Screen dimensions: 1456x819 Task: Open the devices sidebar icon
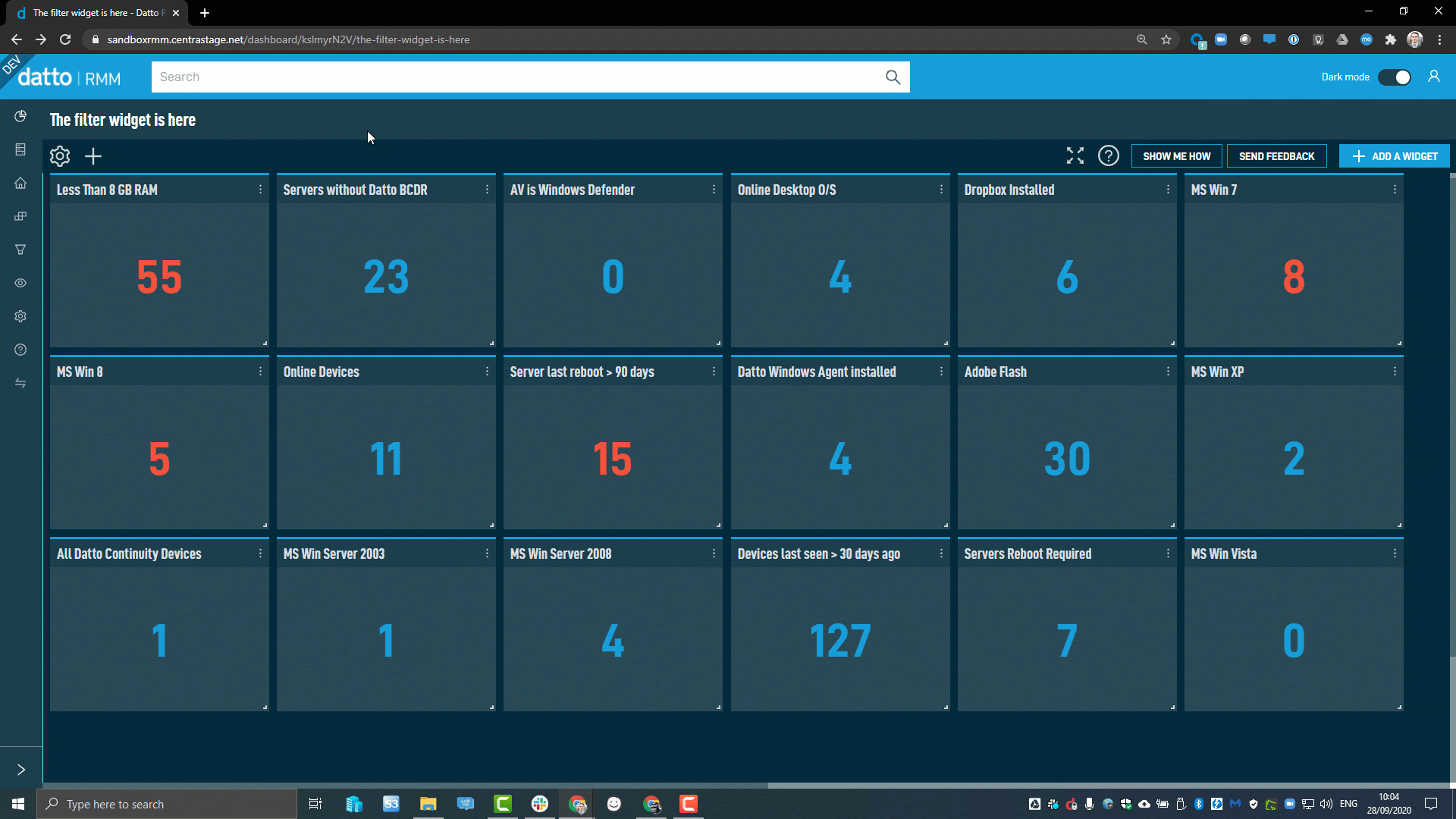(20, 216)
